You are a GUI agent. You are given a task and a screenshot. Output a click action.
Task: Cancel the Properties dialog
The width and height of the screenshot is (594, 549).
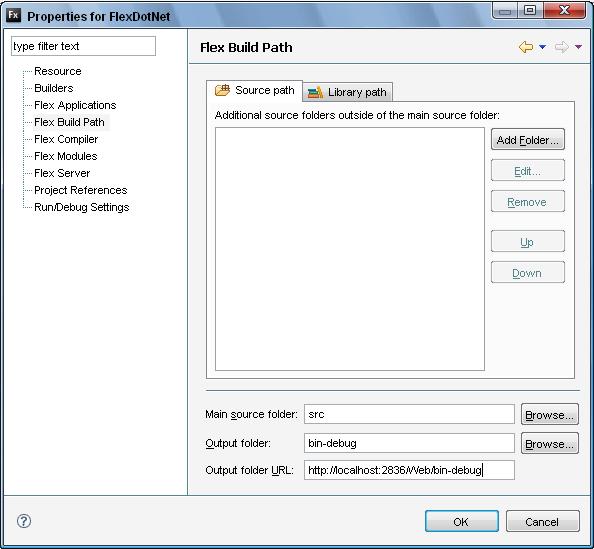point(542,521)
